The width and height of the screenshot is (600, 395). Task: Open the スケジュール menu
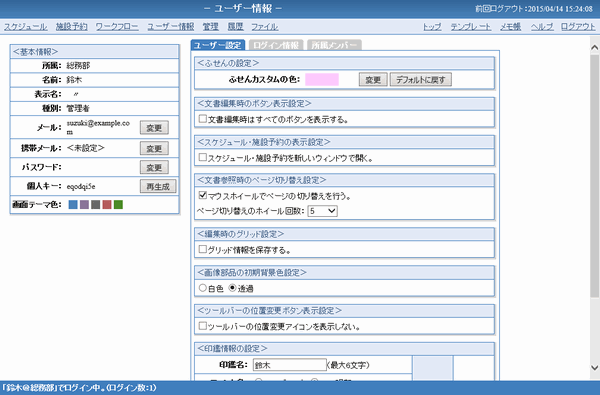(x=25, y=27)
